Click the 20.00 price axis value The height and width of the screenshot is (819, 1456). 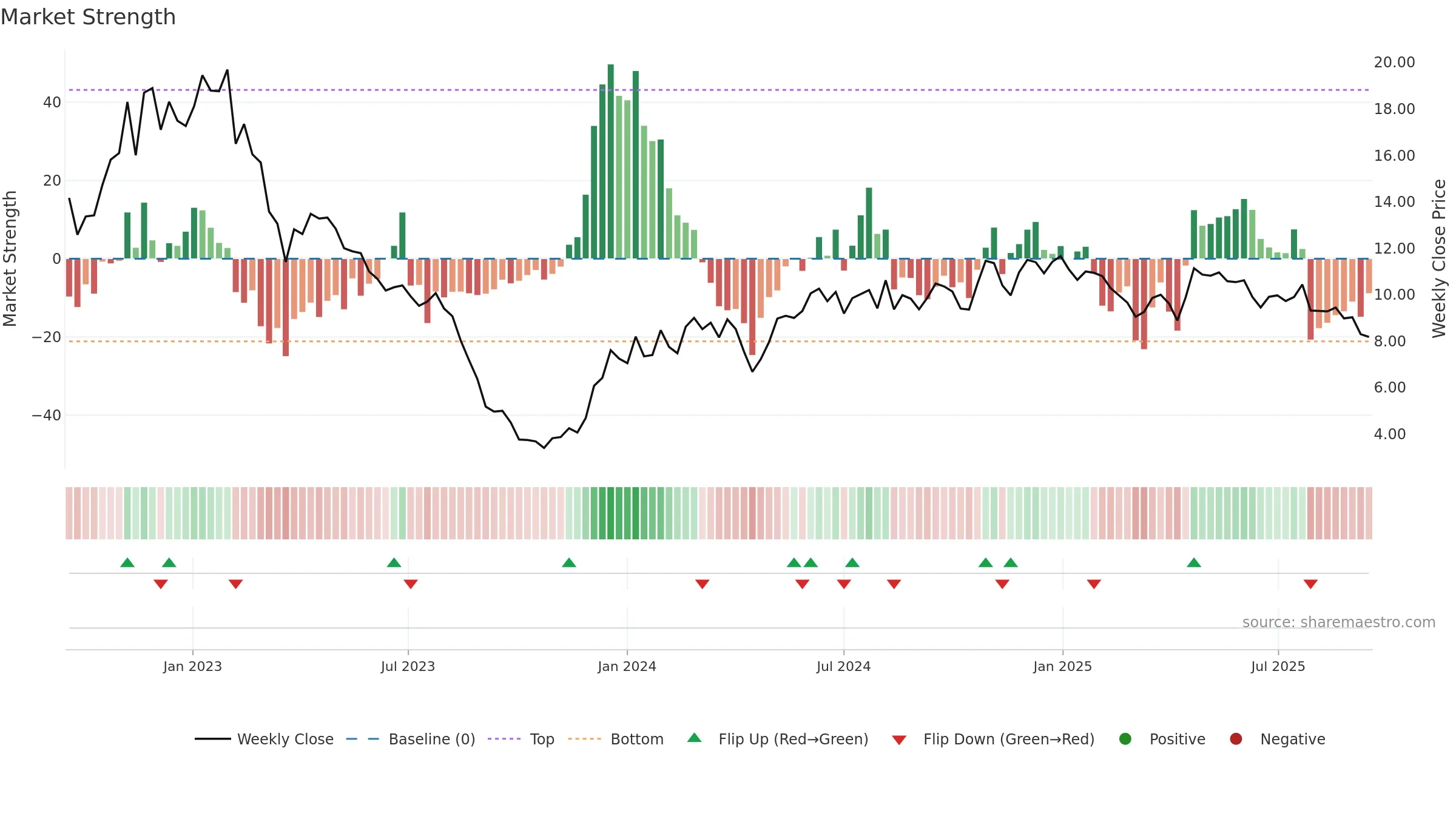tap(1394, 62)
